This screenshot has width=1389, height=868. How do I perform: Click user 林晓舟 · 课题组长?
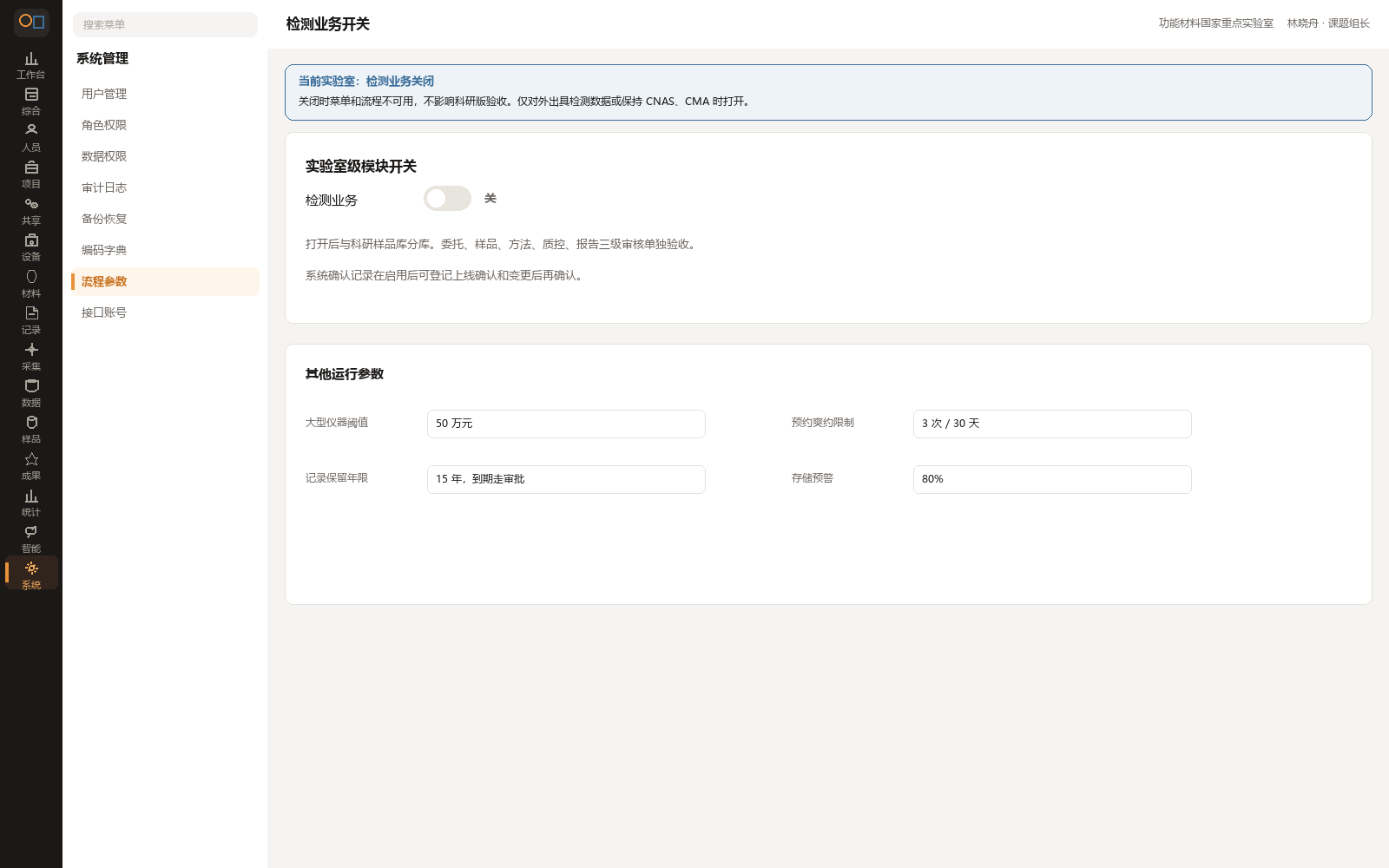click(1328, 23)
